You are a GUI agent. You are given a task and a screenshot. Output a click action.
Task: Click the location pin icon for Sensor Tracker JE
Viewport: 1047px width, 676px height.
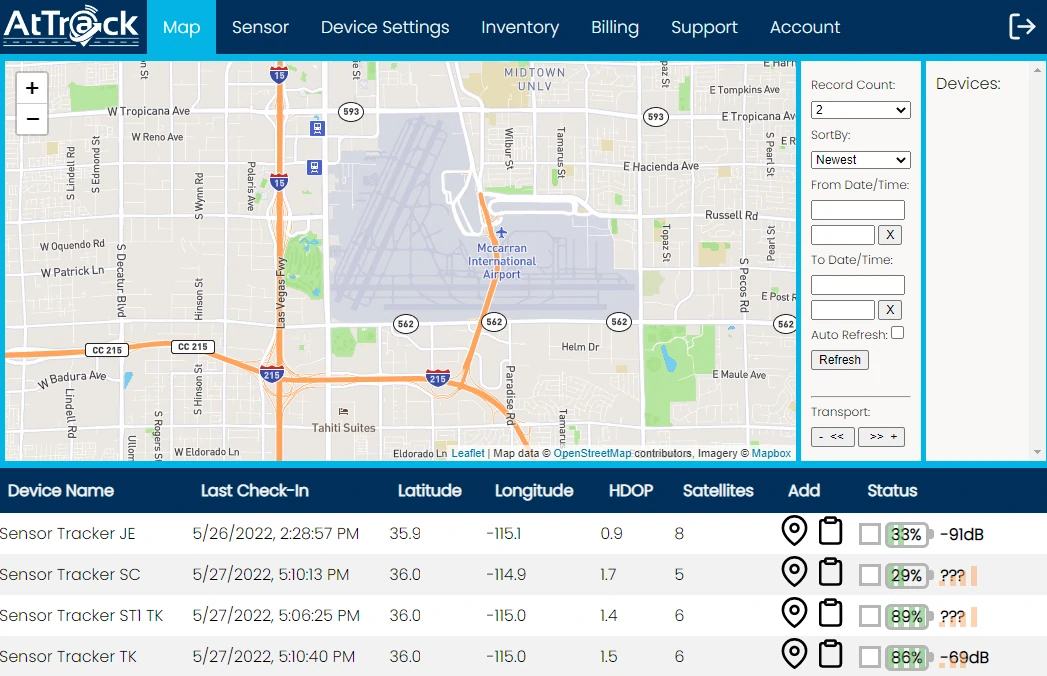[x=794, y=532]
